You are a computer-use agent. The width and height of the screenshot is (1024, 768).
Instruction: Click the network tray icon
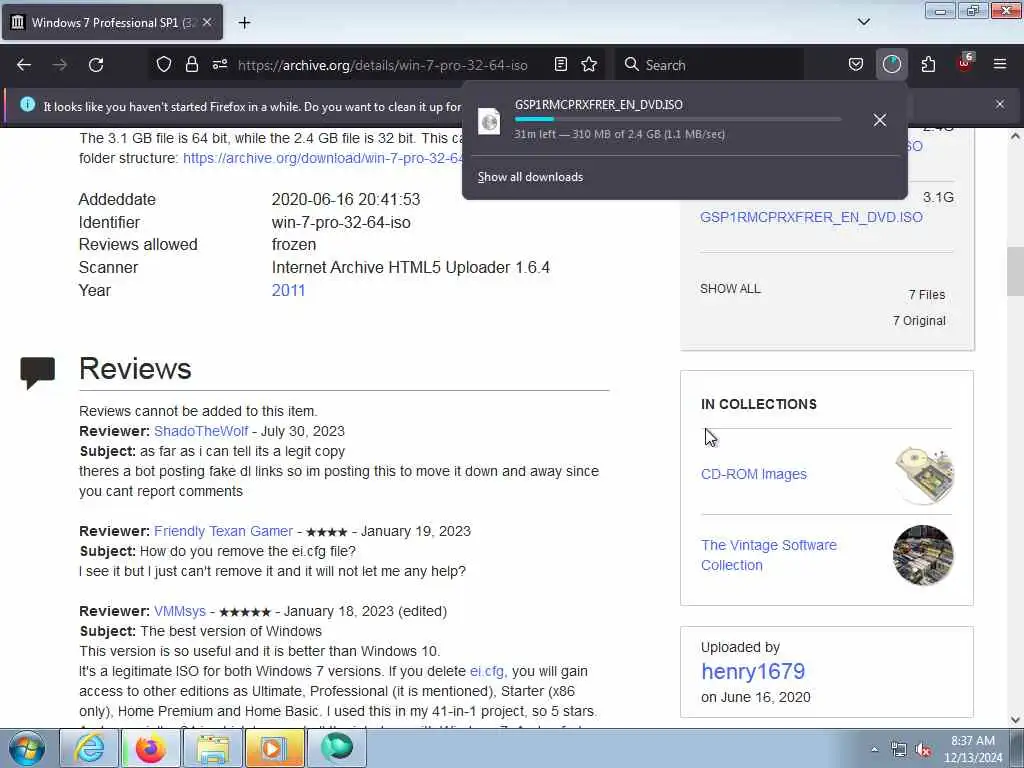[x=899, y=750]
